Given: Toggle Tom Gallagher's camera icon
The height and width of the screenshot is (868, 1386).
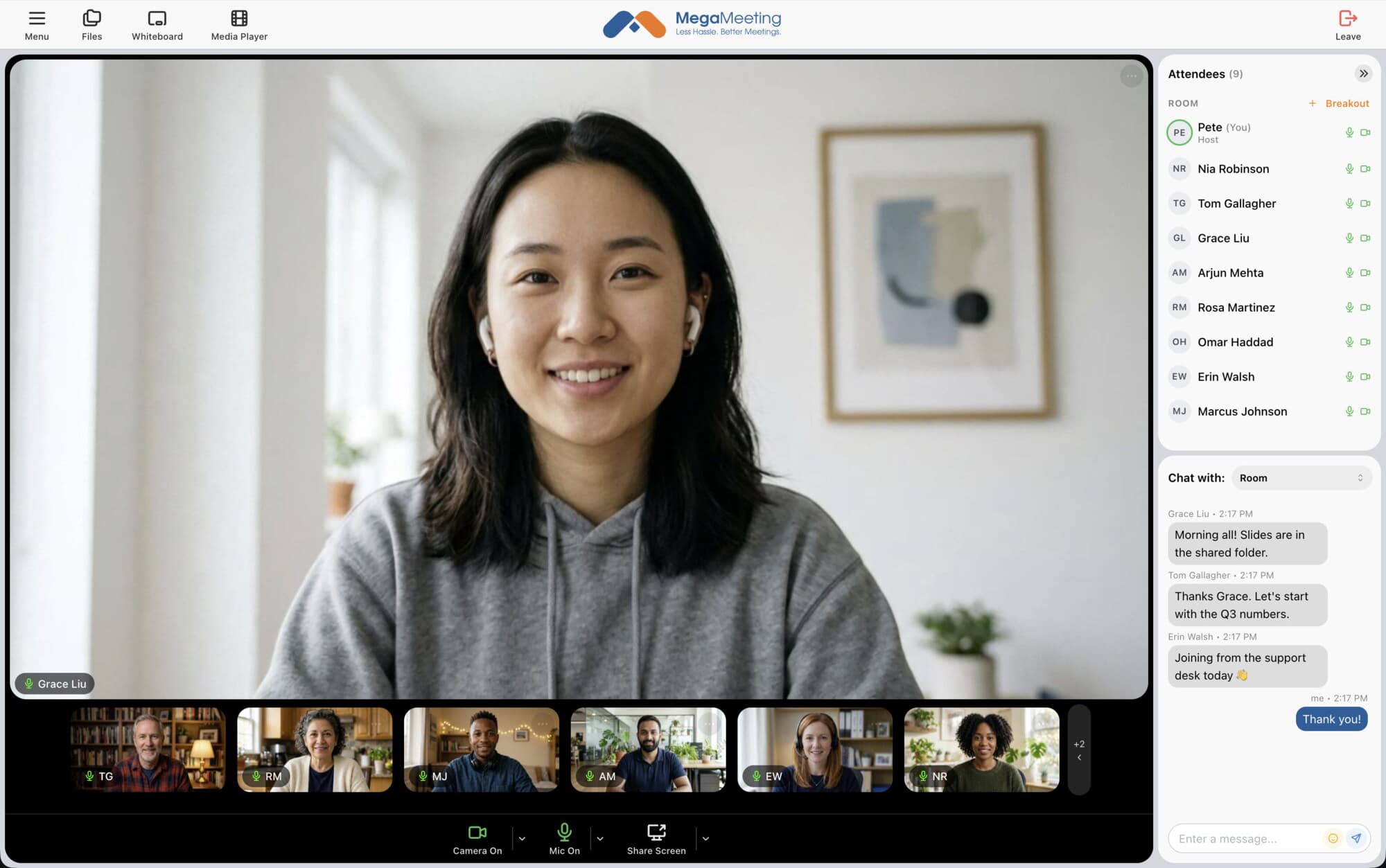Looking at the screenshot, I should (x=1365, y=204).
